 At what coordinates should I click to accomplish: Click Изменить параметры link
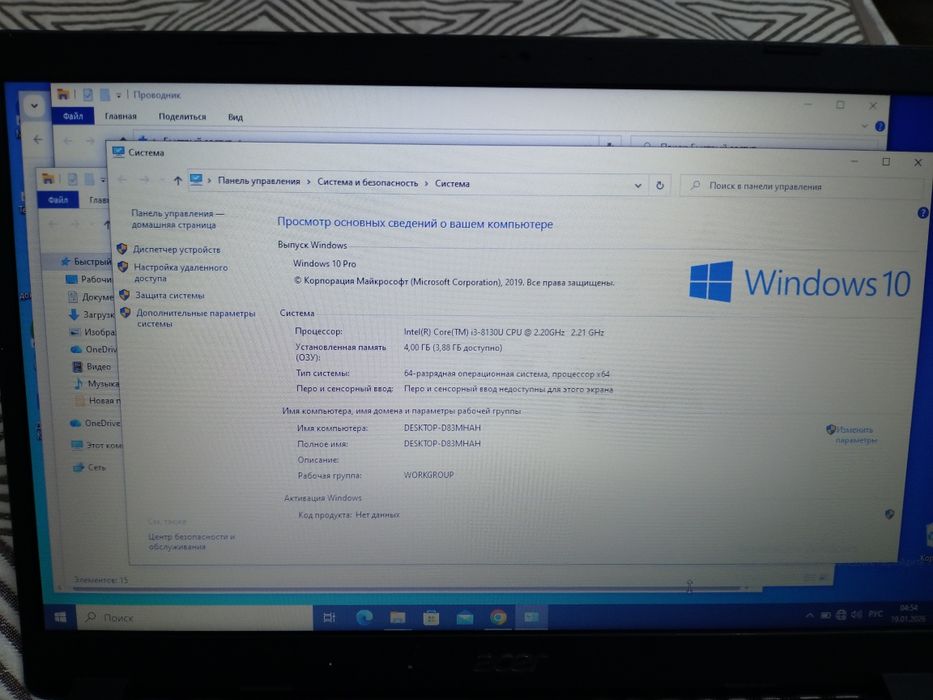pos(855,435)
